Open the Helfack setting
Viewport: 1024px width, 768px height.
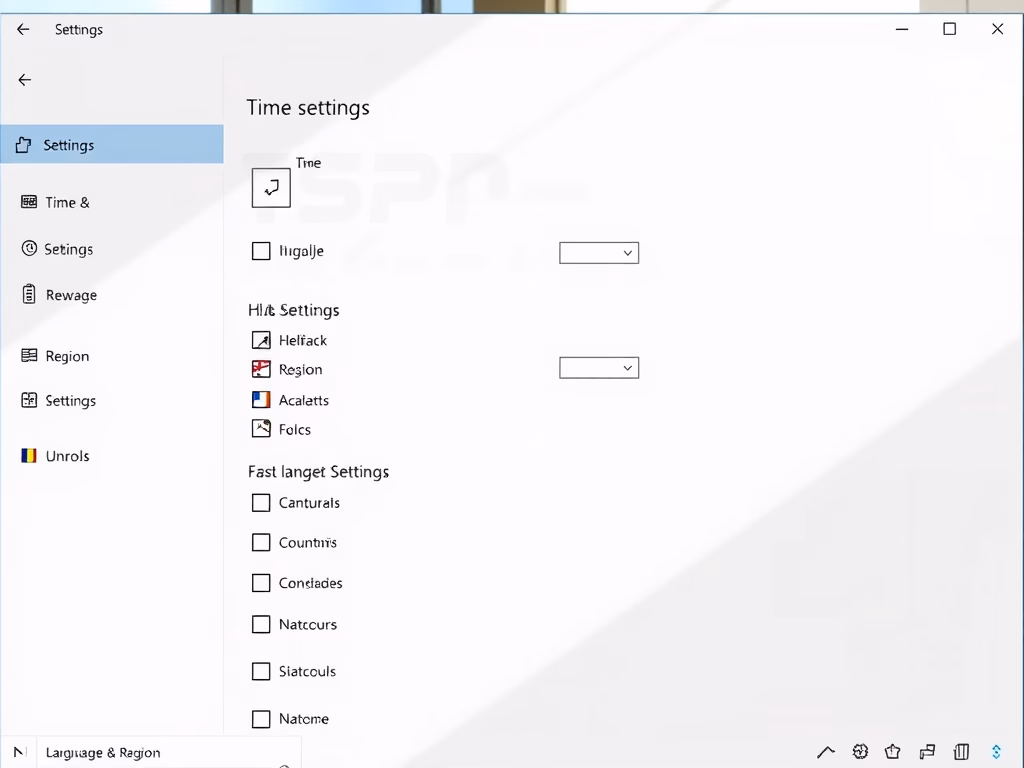pyautogui.click(x=302, y=340)
